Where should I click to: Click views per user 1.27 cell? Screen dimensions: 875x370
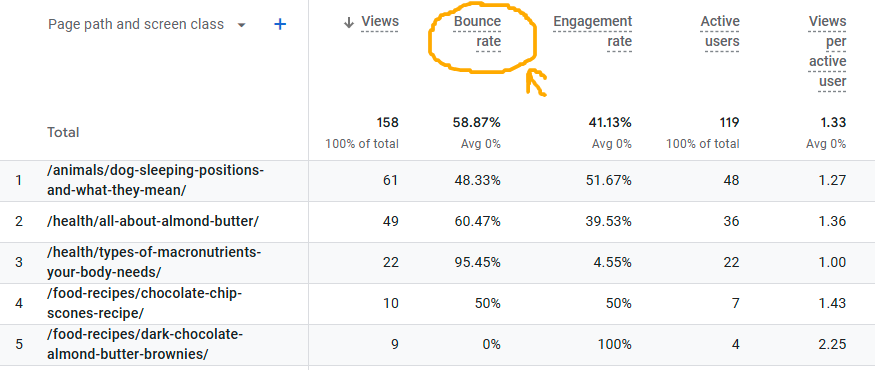click(834, 180)
